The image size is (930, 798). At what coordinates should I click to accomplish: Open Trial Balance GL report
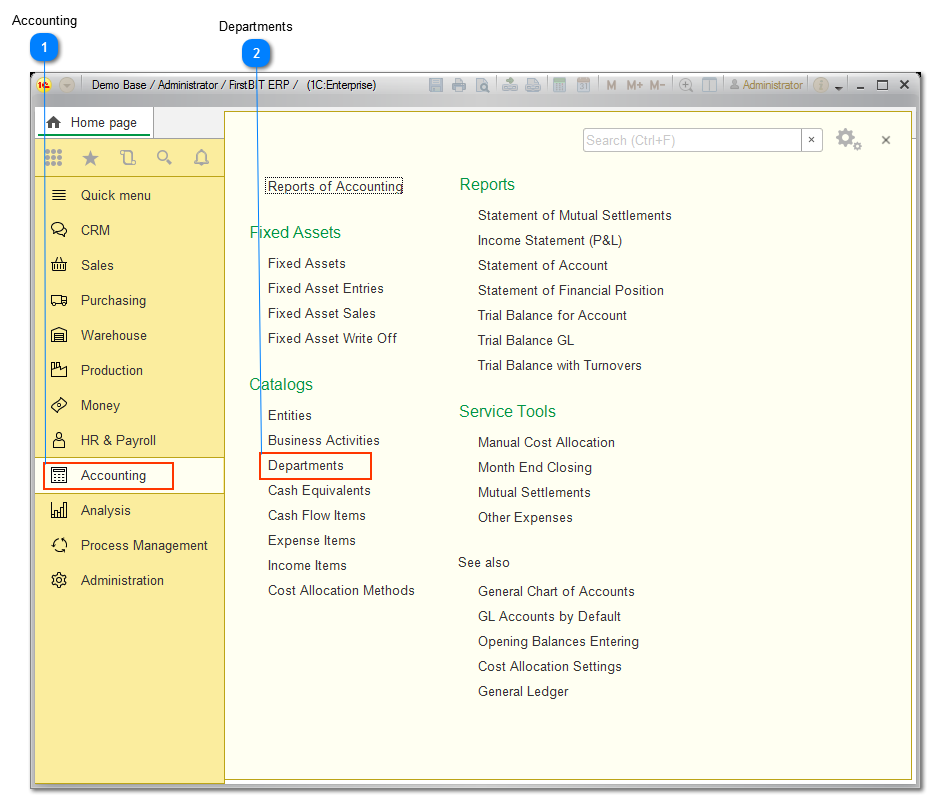point(526,340)
